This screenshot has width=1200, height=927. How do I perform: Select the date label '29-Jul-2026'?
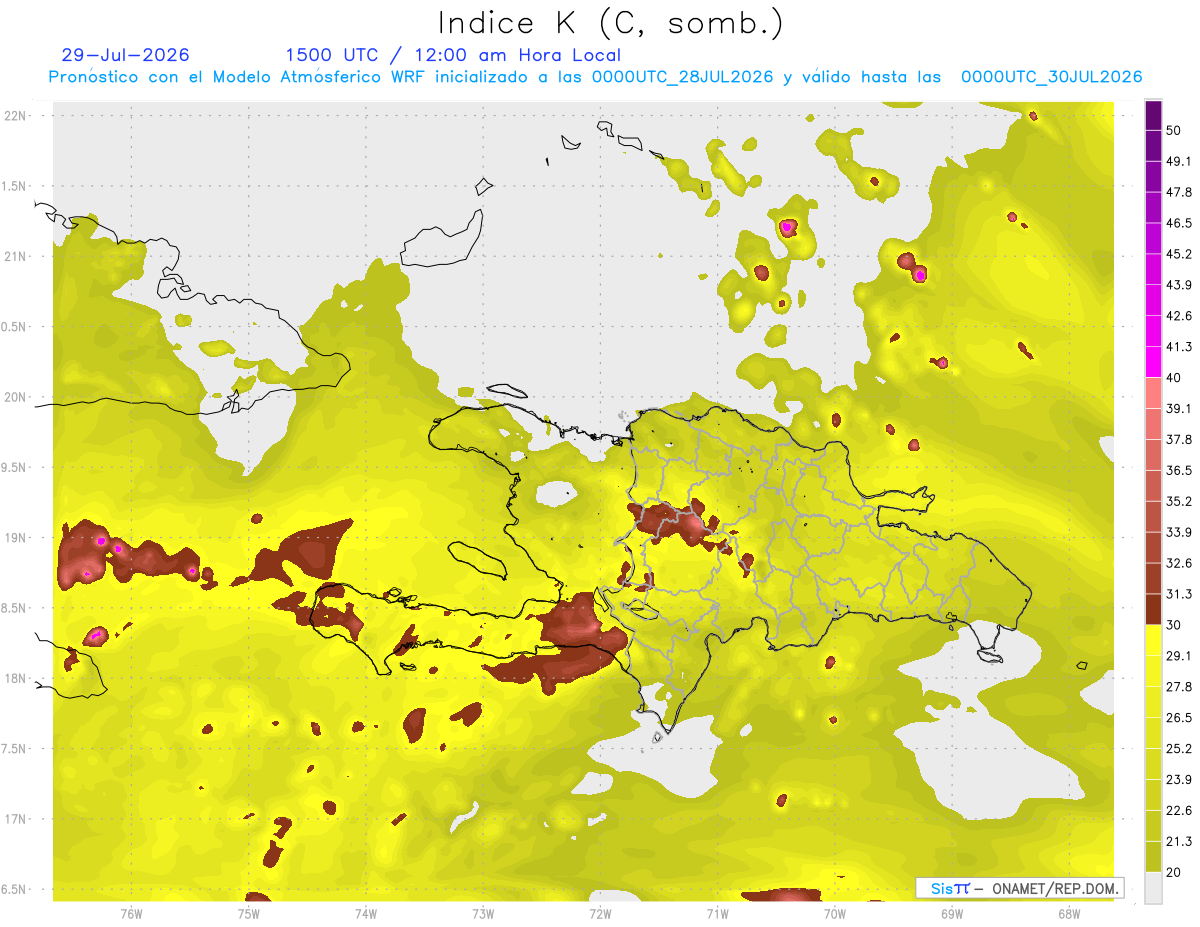(125, 56)
